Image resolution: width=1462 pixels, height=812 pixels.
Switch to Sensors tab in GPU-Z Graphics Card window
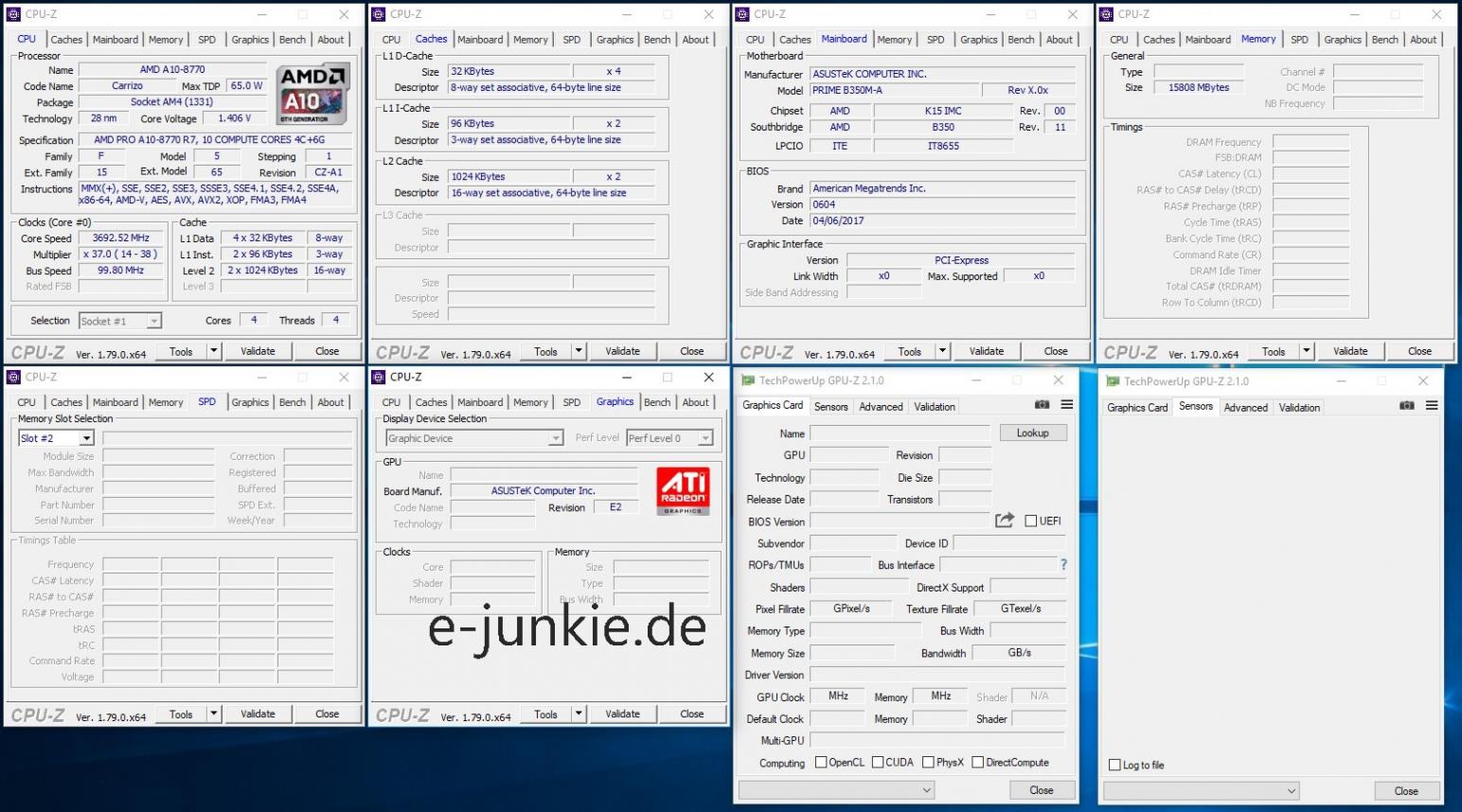pos(830,407)
